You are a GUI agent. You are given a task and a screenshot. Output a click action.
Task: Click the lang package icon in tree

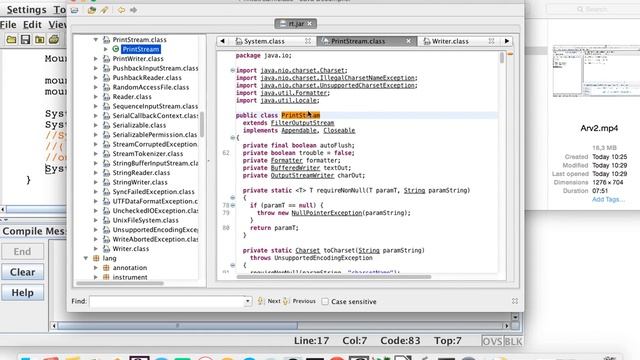coord(96,258)
